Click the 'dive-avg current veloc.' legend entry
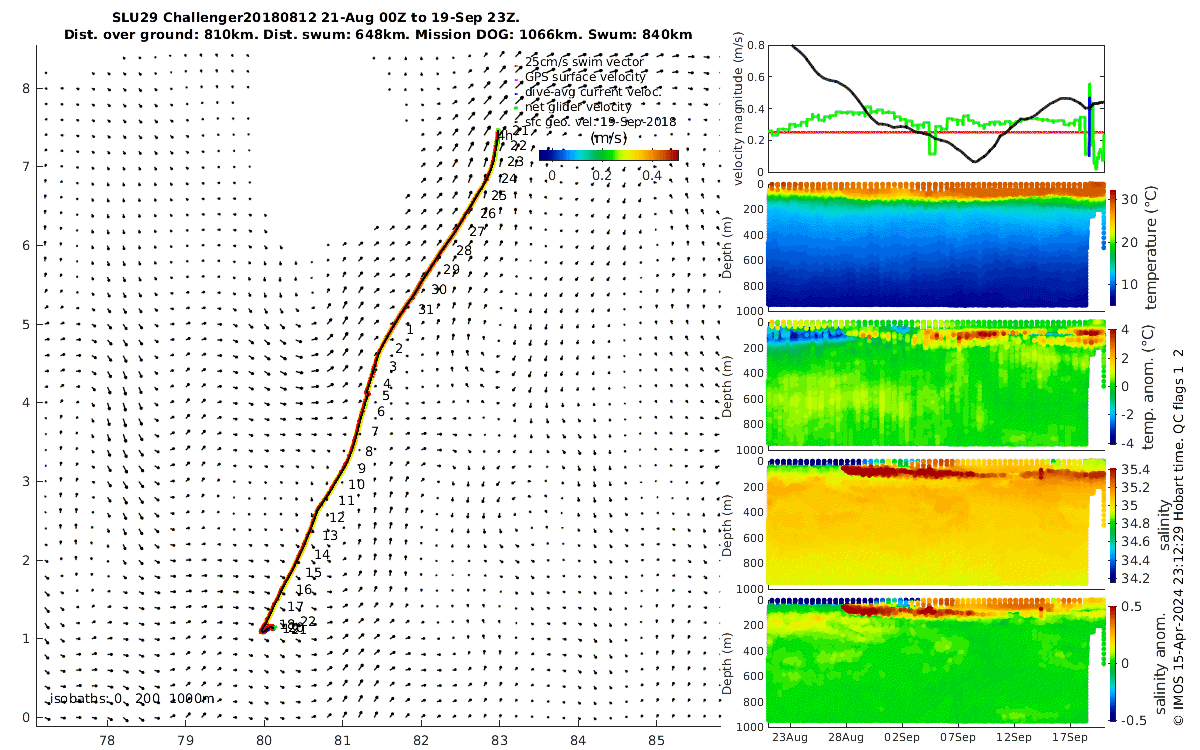This screenshot has height=750, width=1200. (x=593, y=91)
